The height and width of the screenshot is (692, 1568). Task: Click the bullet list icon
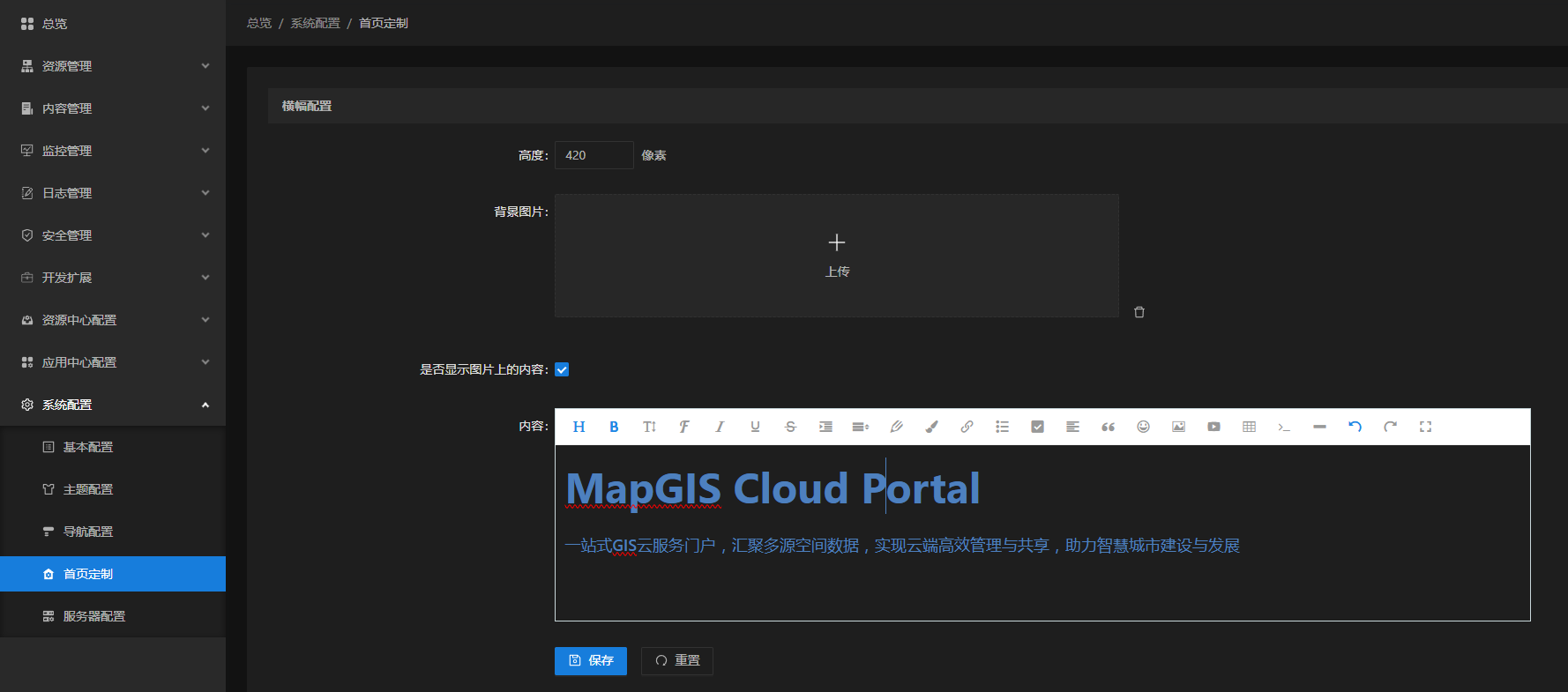coord(1002,427)
